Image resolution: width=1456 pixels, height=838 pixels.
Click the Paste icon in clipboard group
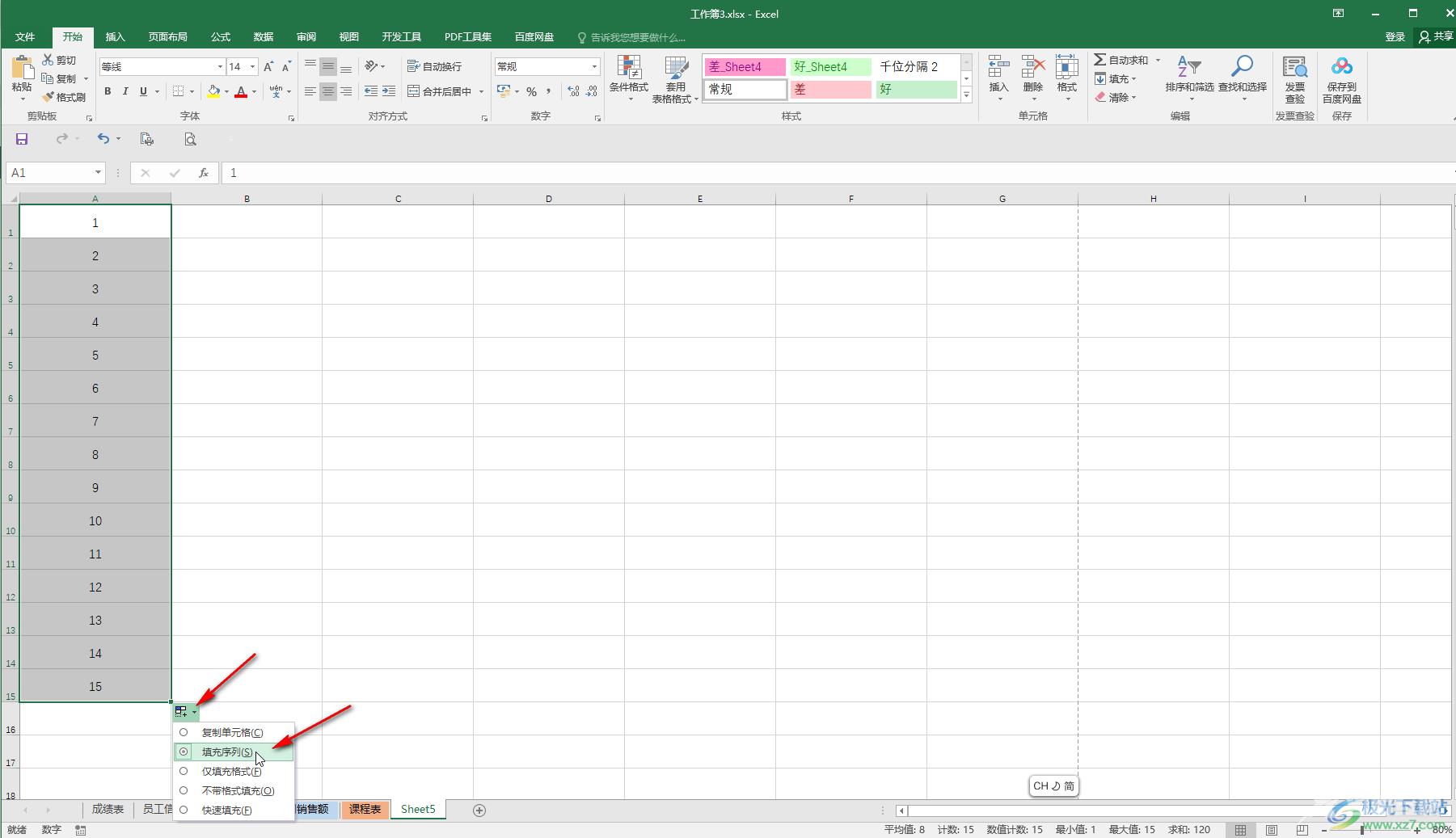pos(22,69)
